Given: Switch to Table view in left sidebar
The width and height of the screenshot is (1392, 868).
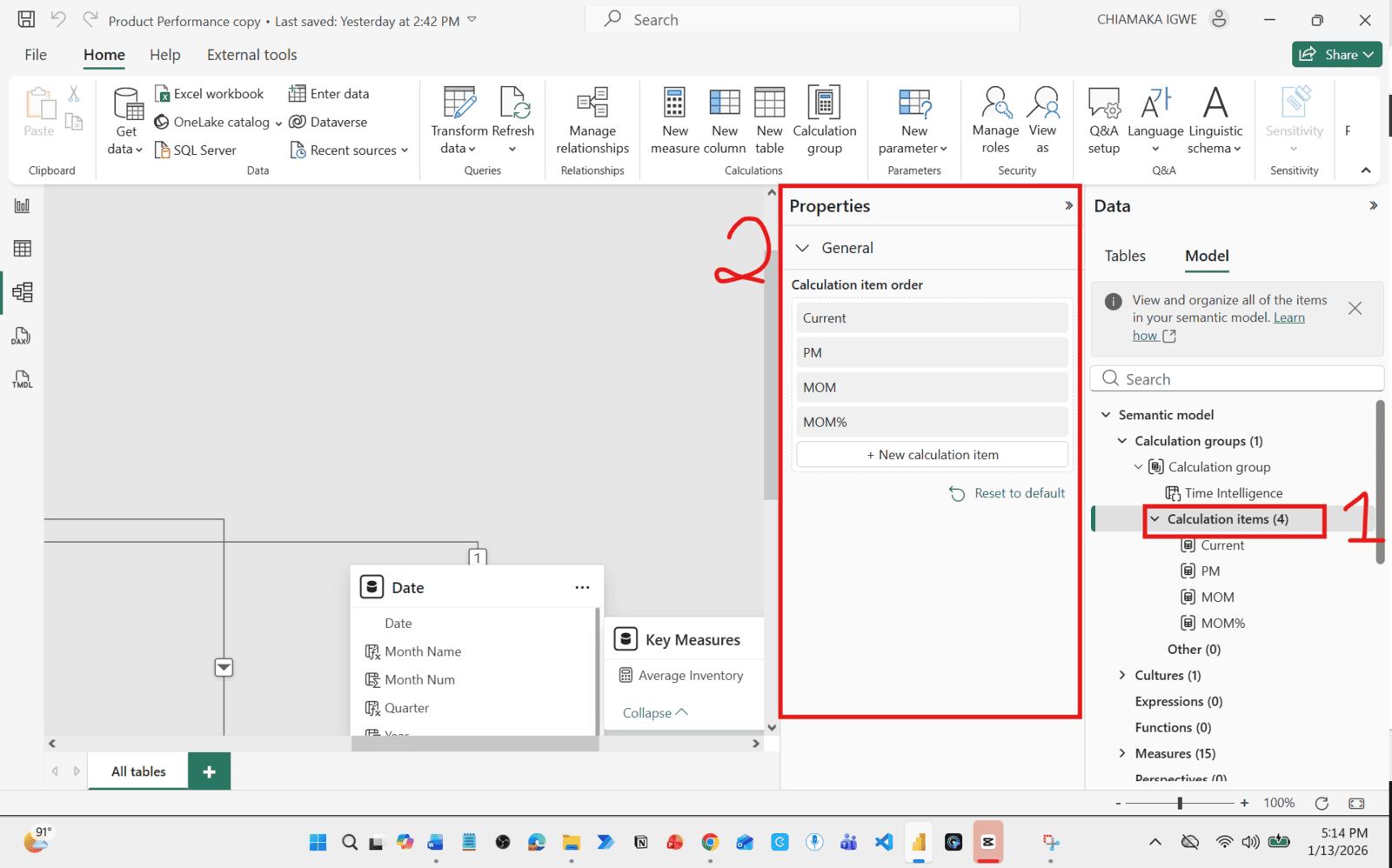Looking at the screenshot, I should [x=23, y=249].
